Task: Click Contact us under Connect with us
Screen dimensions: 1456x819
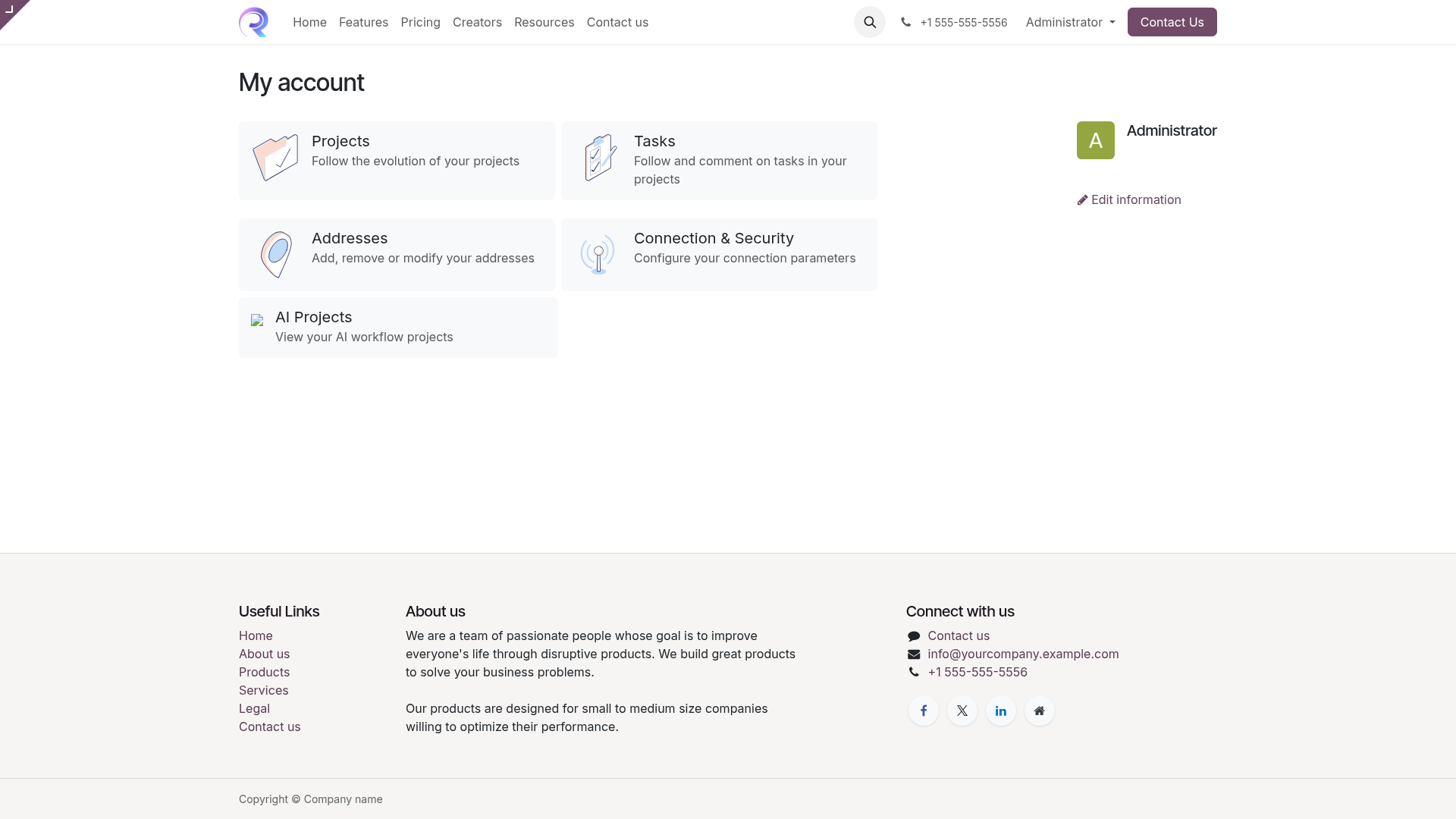Action: (x=959, y=635)
